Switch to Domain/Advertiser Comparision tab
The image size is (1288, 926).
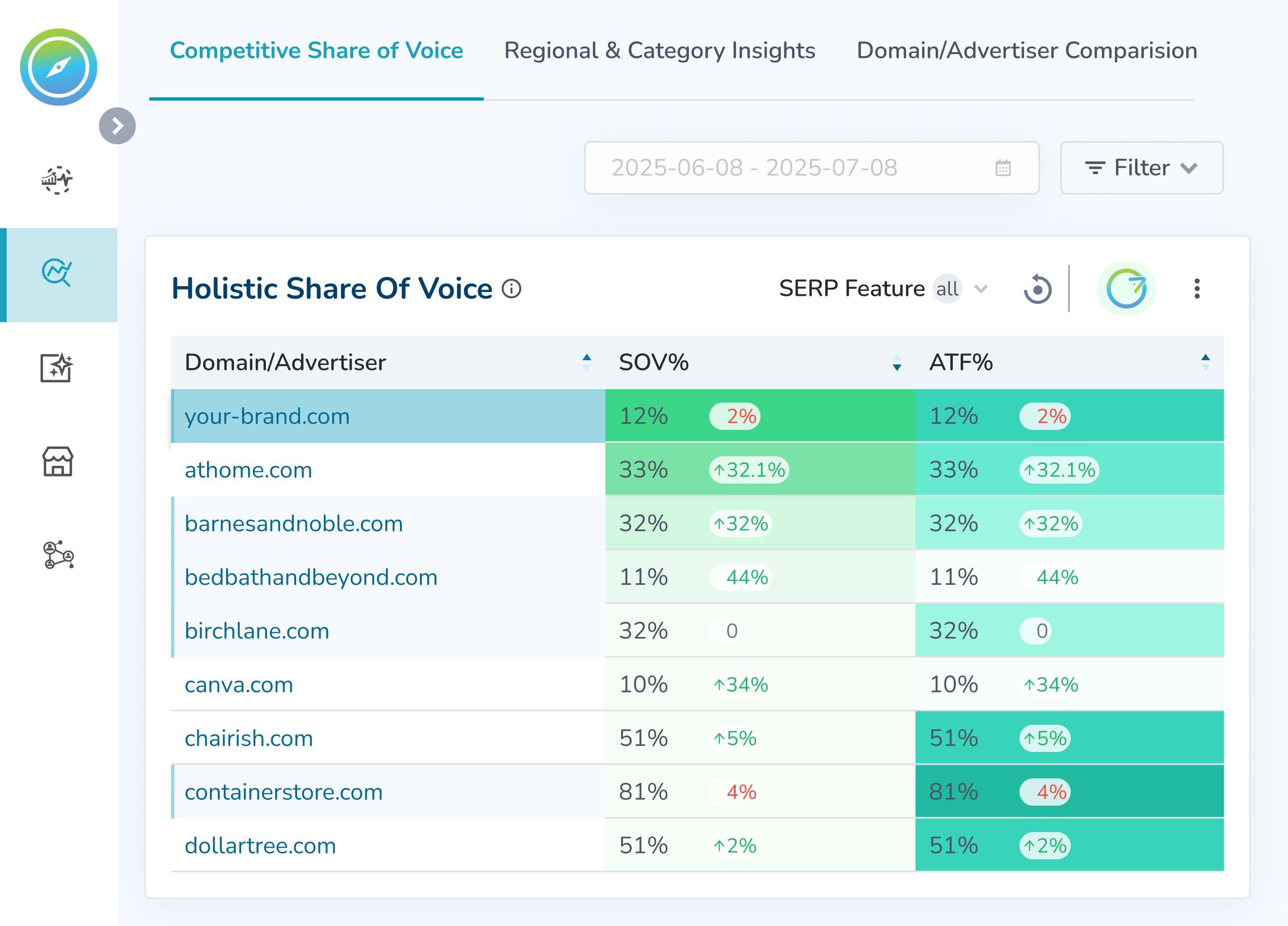pos(1026,51)
